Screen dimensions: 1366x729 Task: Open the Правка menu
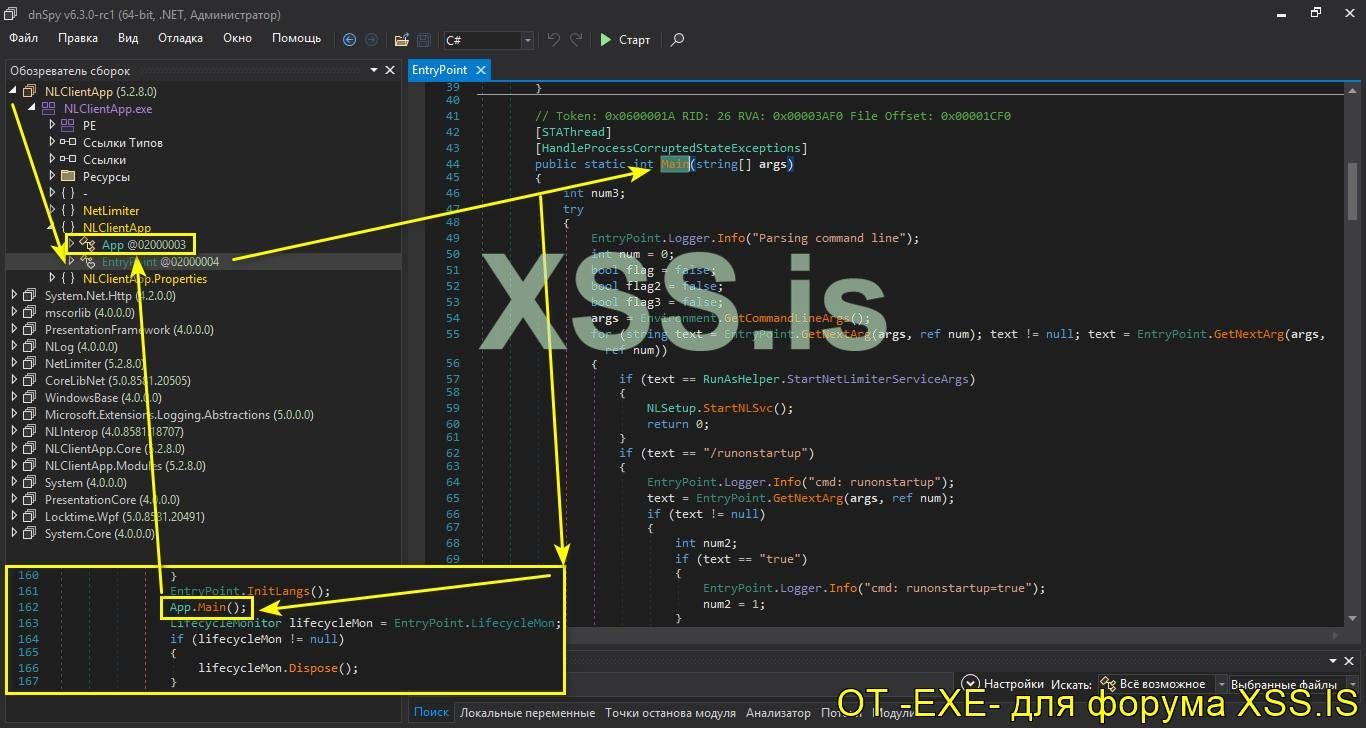78,38
